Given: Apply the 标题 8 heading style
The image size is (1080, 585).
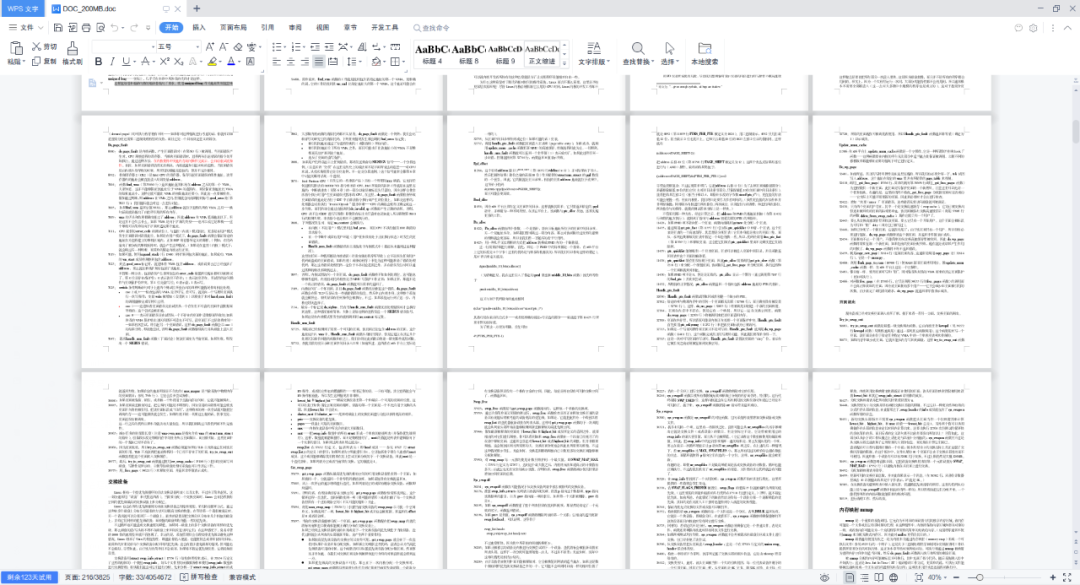Looking at the screenshot, I should 468,54.
